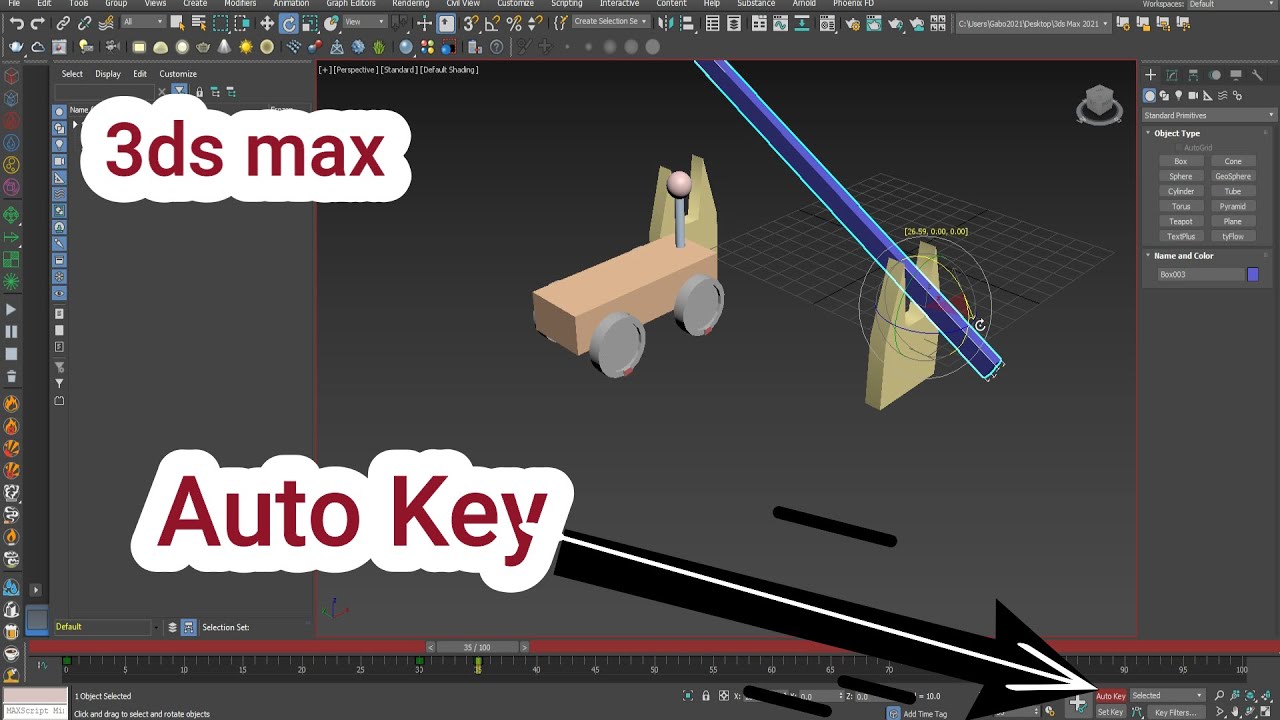Open Scene Explorer Display menu
1280x720 pixels.
pyautogui.click(x=108, y=74)
